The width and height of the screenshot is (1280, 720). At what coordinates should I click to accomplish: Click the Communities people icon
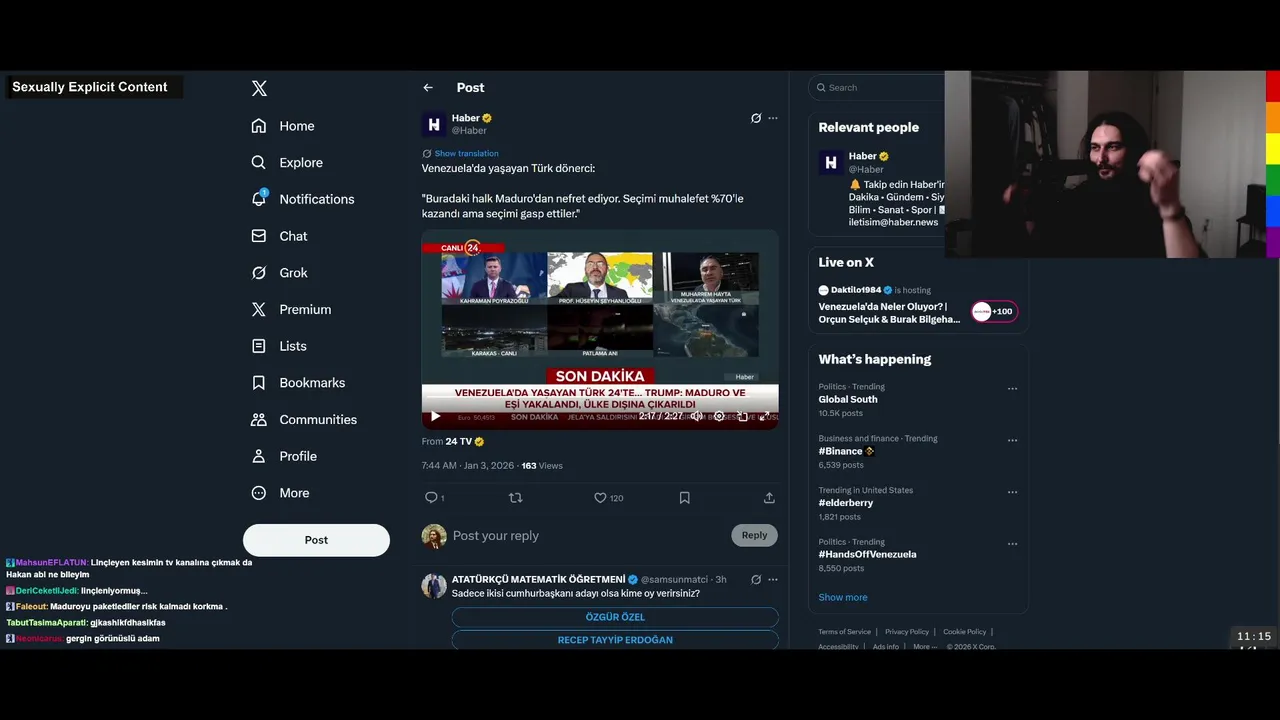click(259, 420)
